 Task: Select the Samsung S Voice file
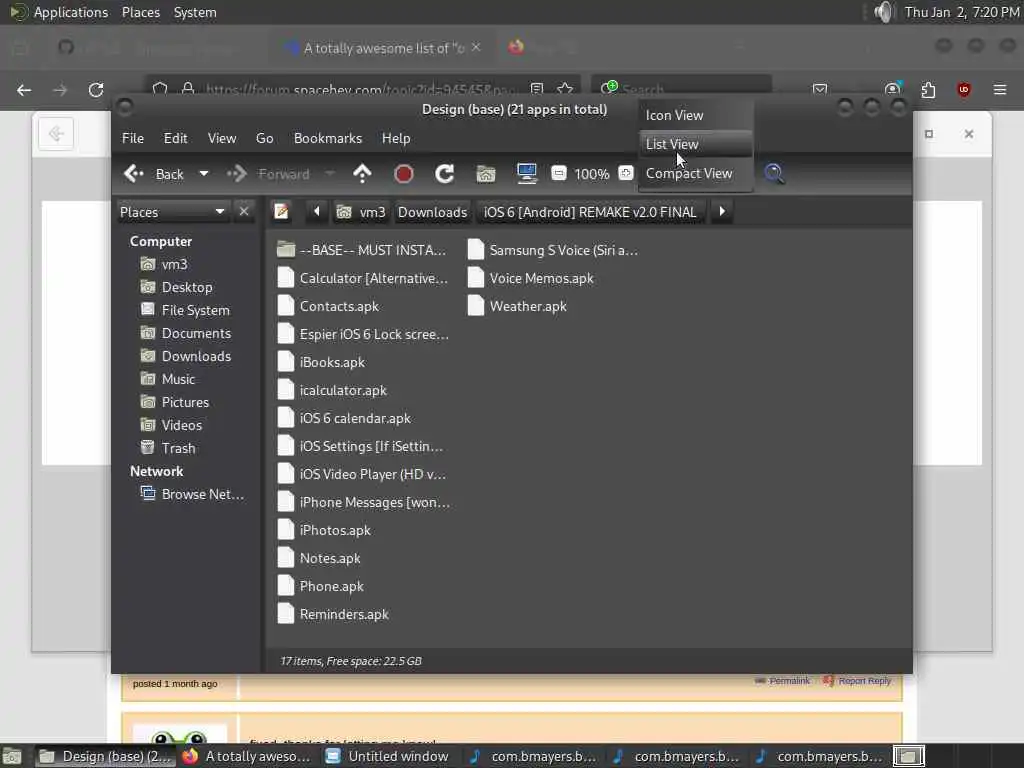coord(552,250)
